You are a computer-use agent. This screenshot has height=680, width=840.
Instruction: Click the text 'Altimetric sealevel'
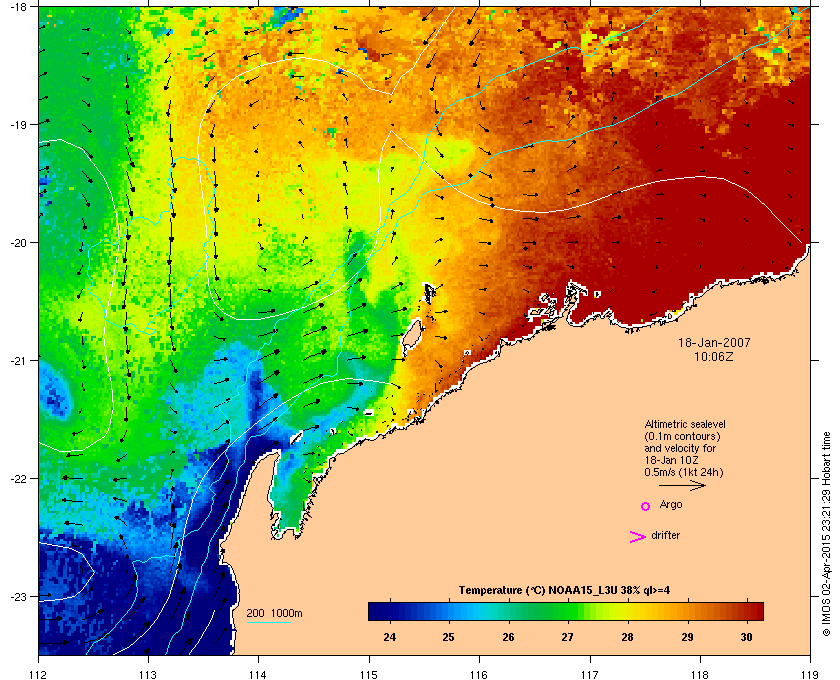[x=685, y=424]
